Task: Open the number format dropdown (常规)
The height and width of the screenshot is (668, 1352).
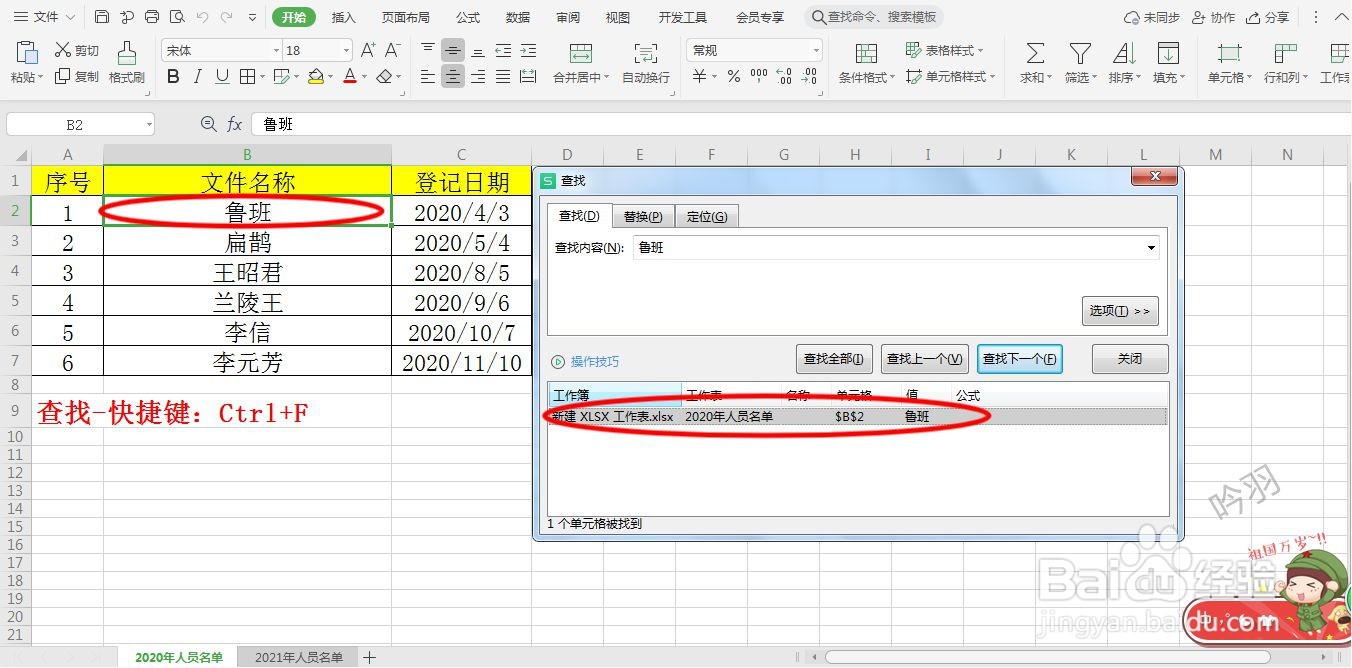Action: (816, 50)
